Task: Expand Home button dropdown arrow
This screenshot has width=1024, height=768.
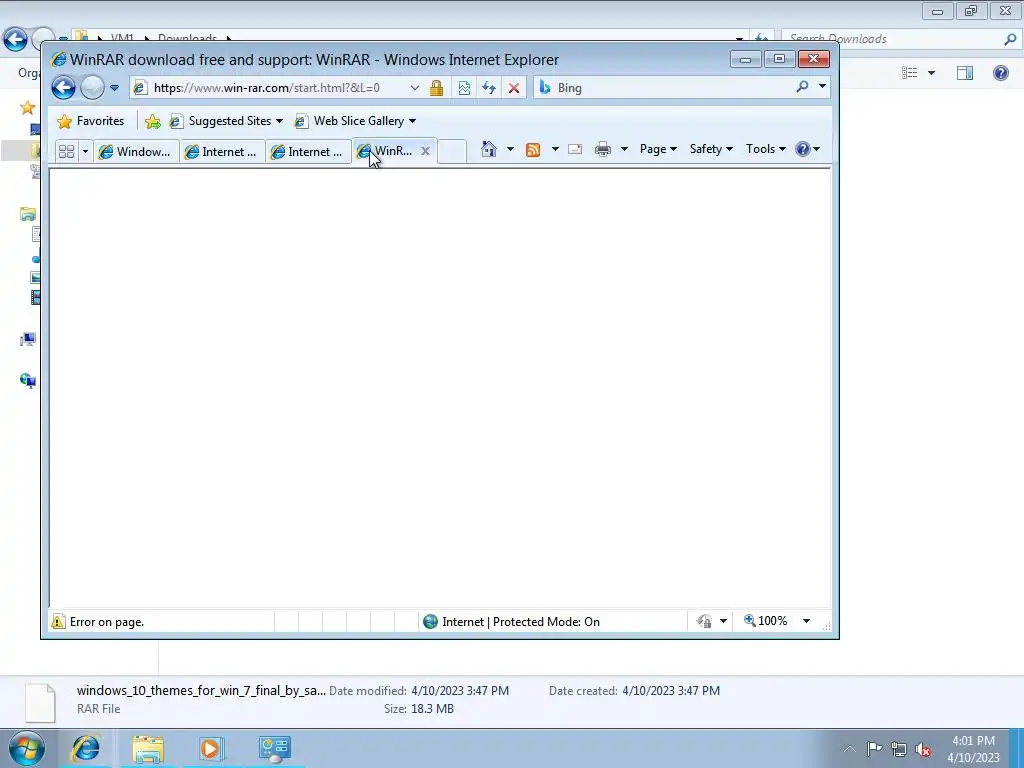Action: coord(510,149)
